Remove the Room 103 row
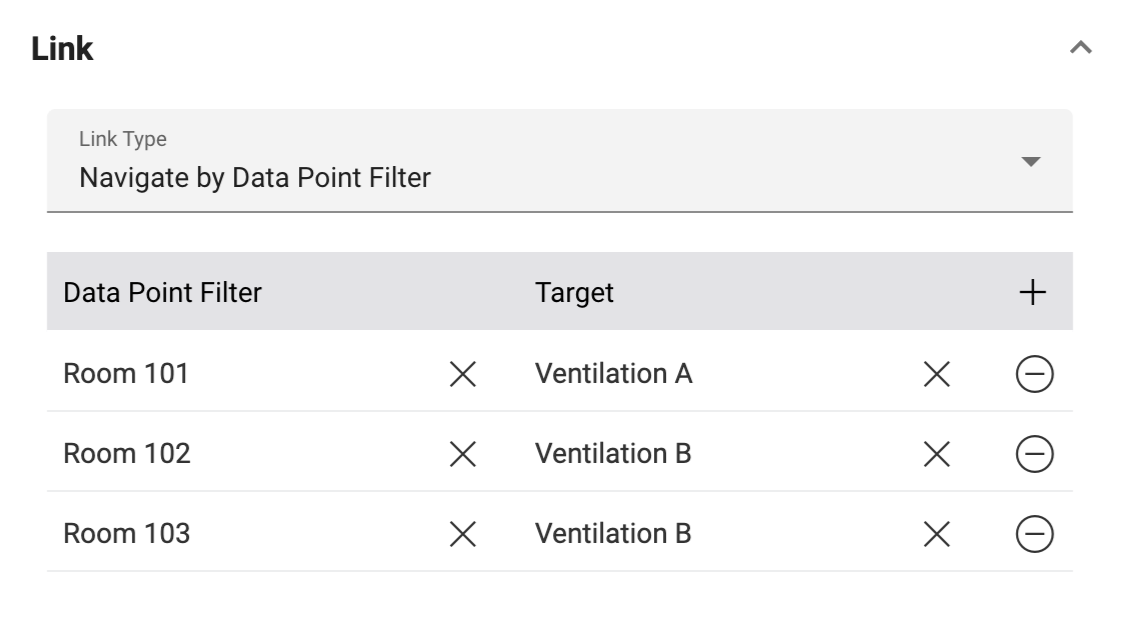The height and width of the screenshot is (620, 1121). click(1034, 535)
